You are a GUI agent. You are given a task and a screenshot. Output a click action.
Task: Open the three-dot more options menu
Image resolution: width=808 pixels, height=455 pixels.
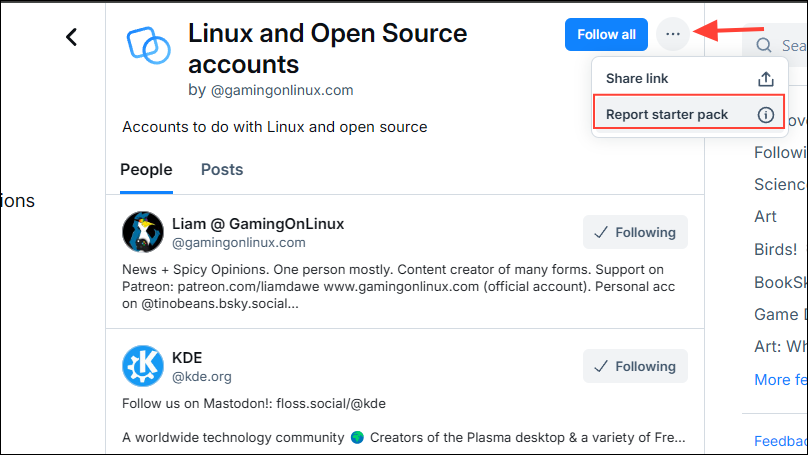pos(672,34)
